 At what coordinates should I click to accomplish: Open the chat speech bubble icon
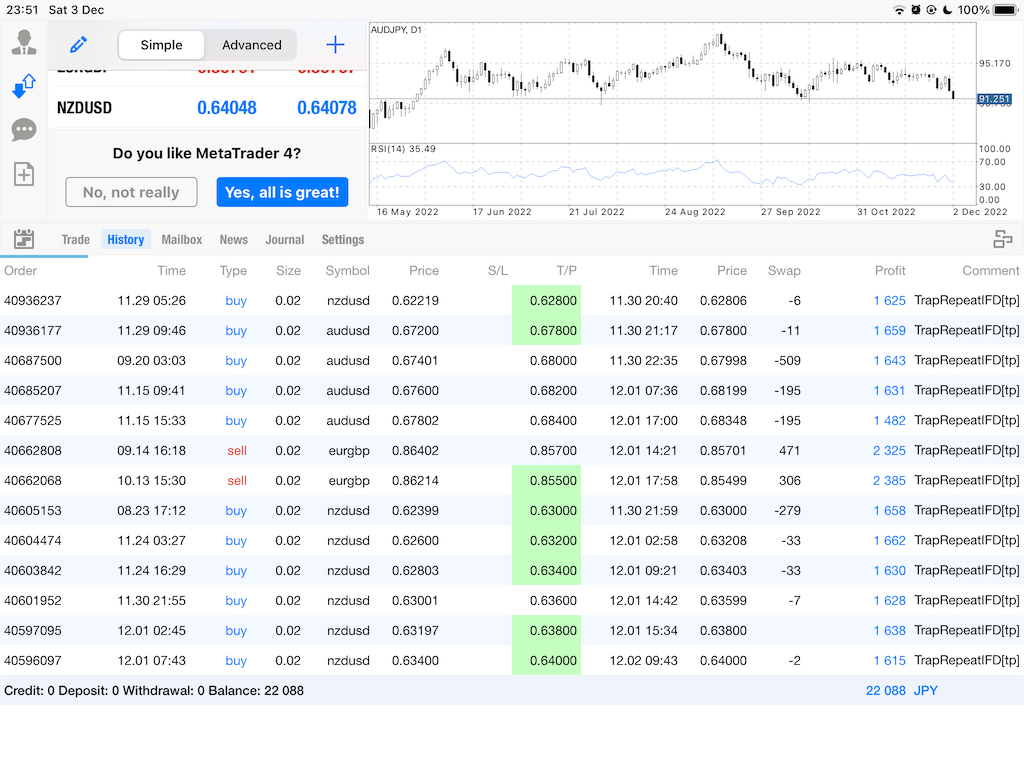tap(24, 130)
